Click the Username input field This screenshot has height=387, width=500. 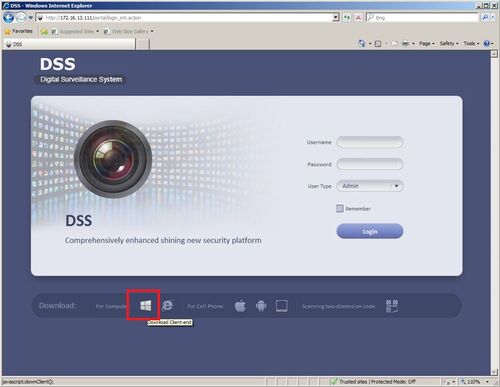370,142
